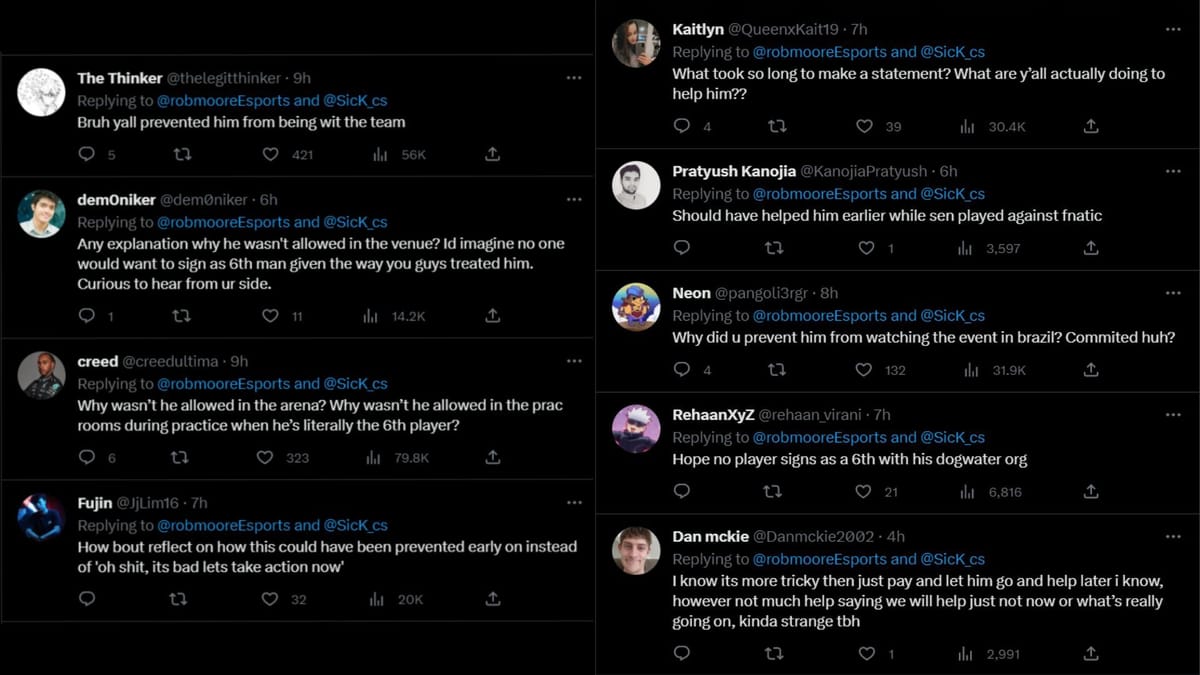The height and width of the screenshot is (675, 1200).
Task: Open Pratyush Kanojia's profile picture
Action: click(636, 185)
